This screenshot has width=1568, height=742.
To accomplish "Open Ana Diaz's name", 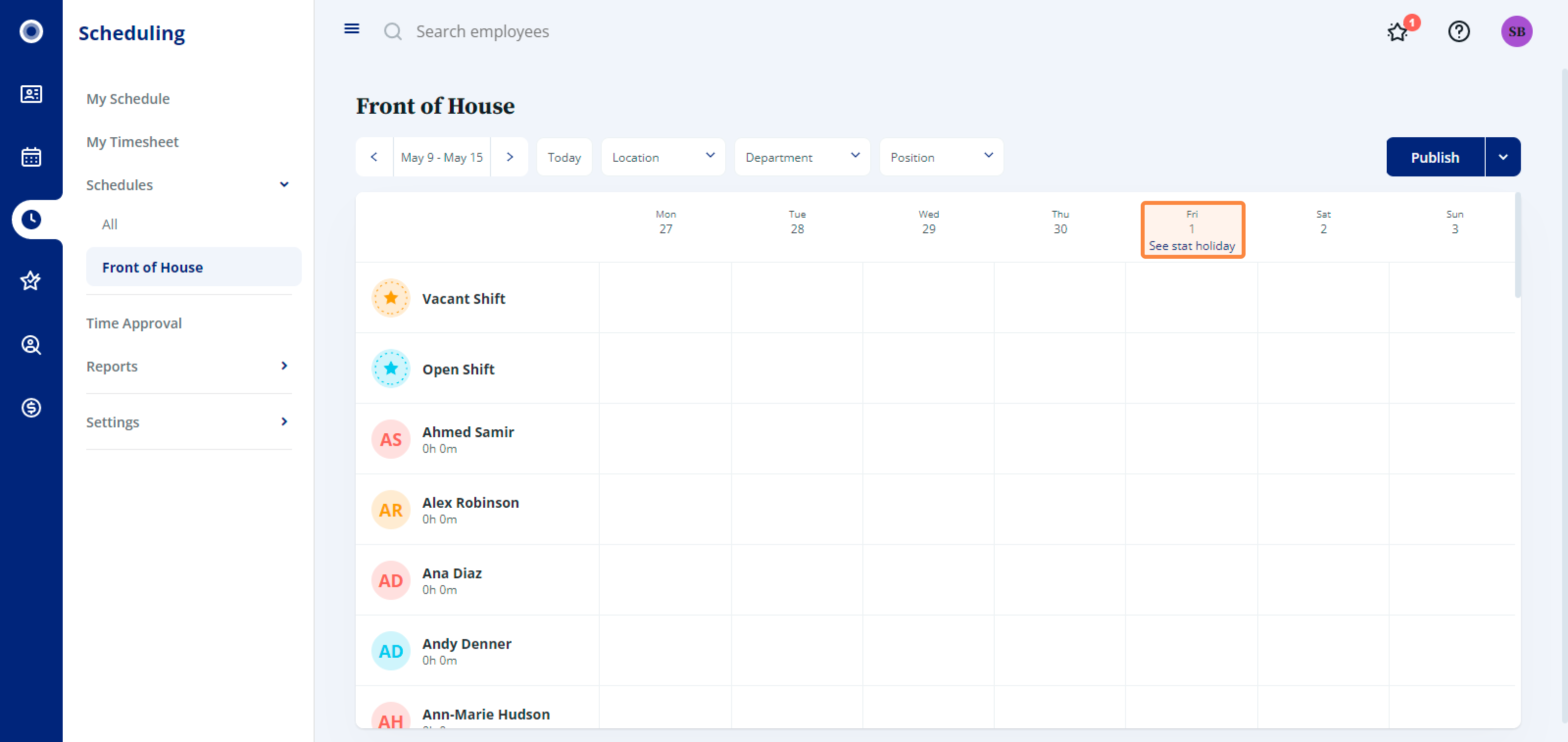I will 452,573.
